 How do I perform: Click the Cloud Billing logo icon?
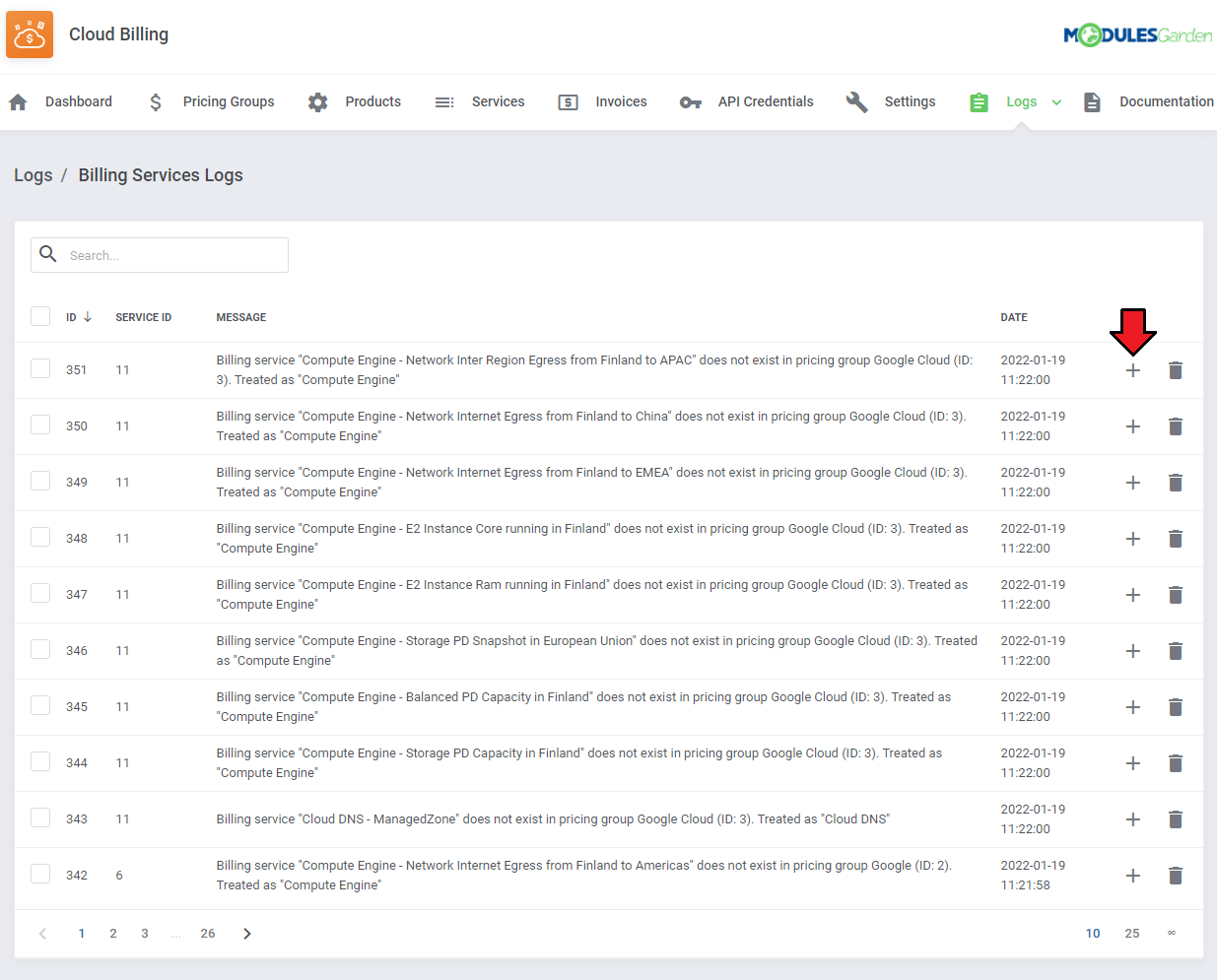pyautogui.click(x=30, y=34)
